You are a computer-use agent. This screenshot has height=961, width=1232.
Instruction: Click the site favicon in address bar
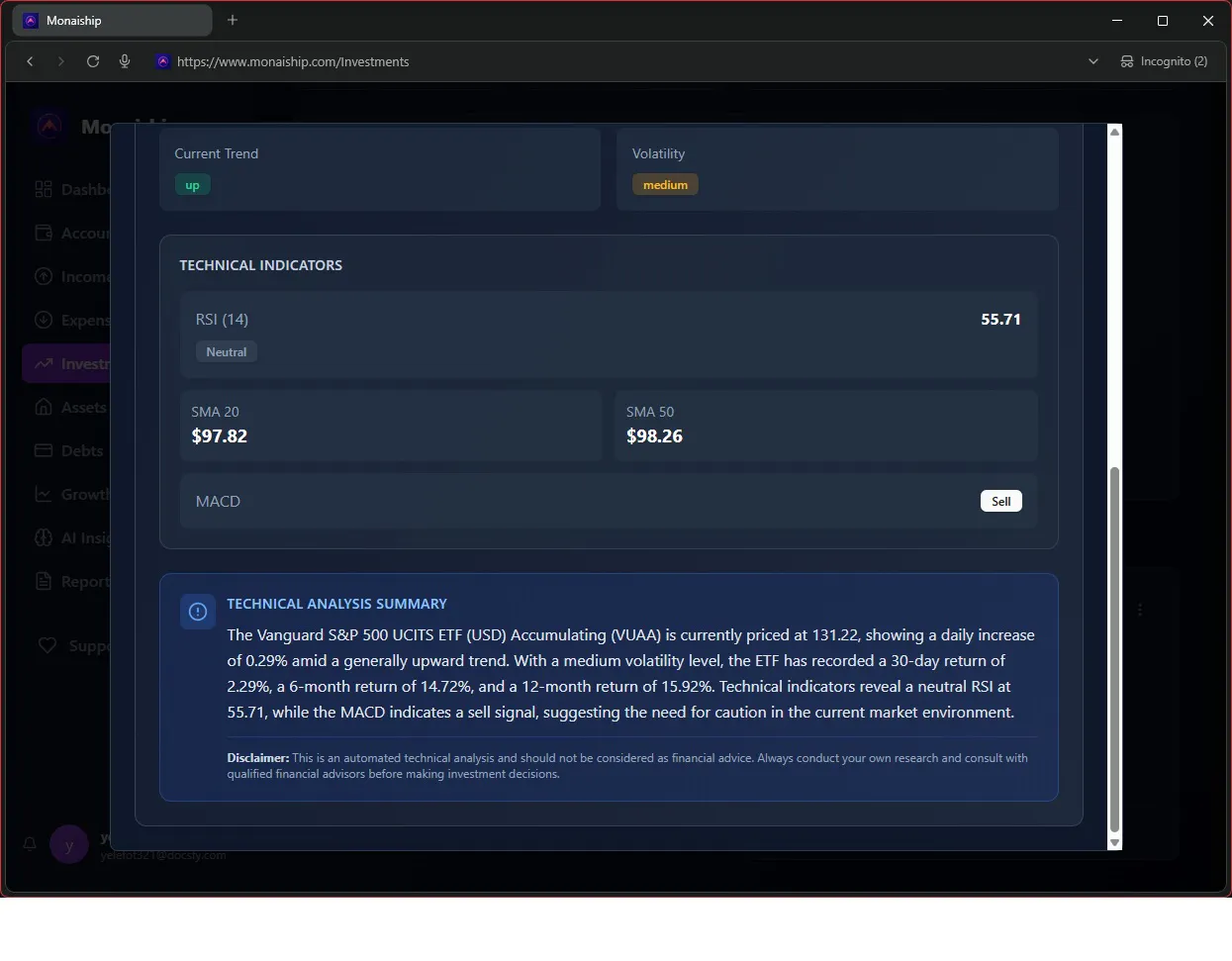(x=162, y=61)
